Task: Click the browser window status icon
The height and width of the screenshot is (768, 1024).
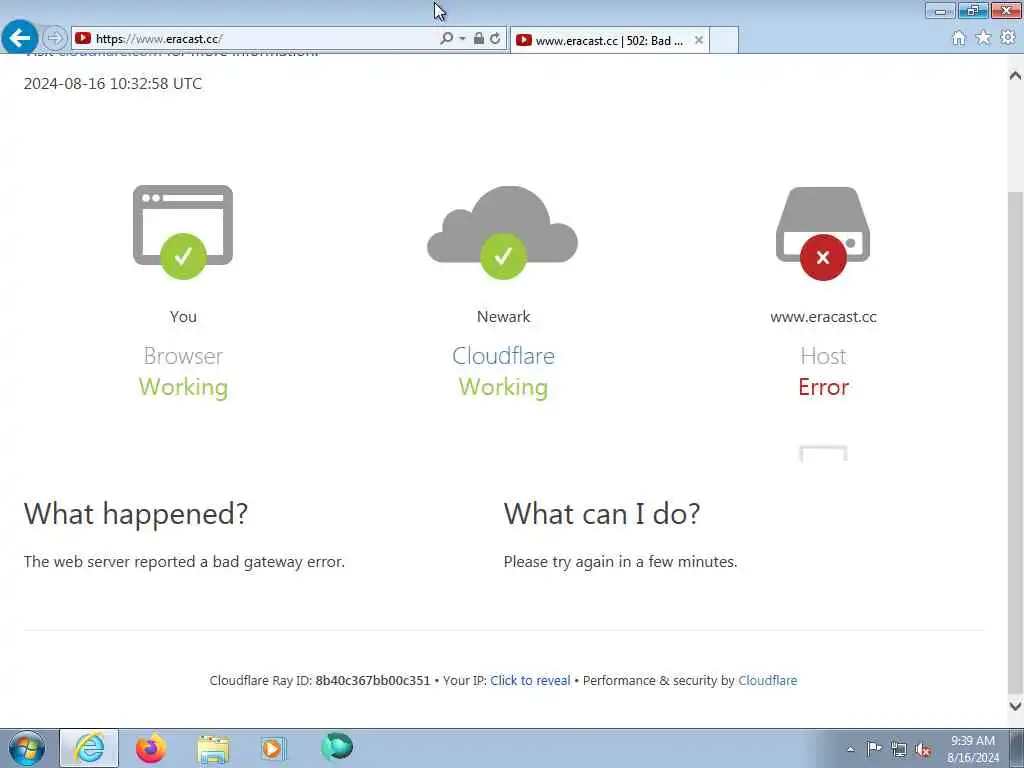Action: (183, 232)
